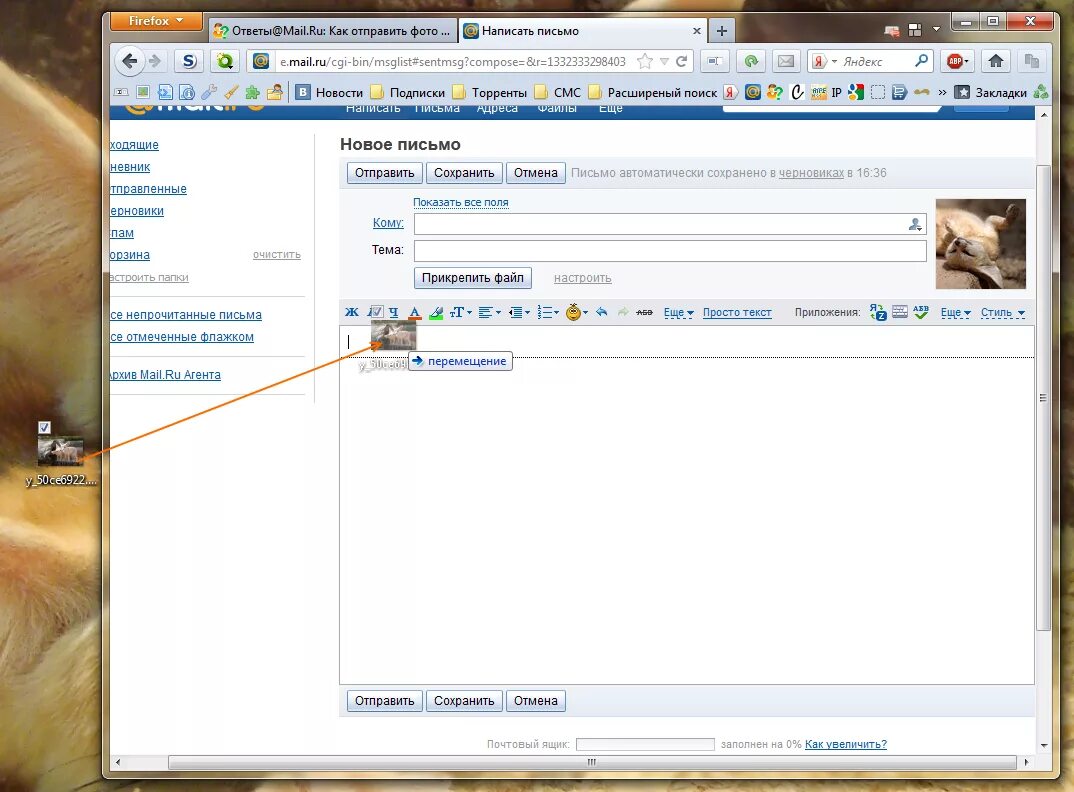Bookmark page with star icon

click(x=645, y=62)
